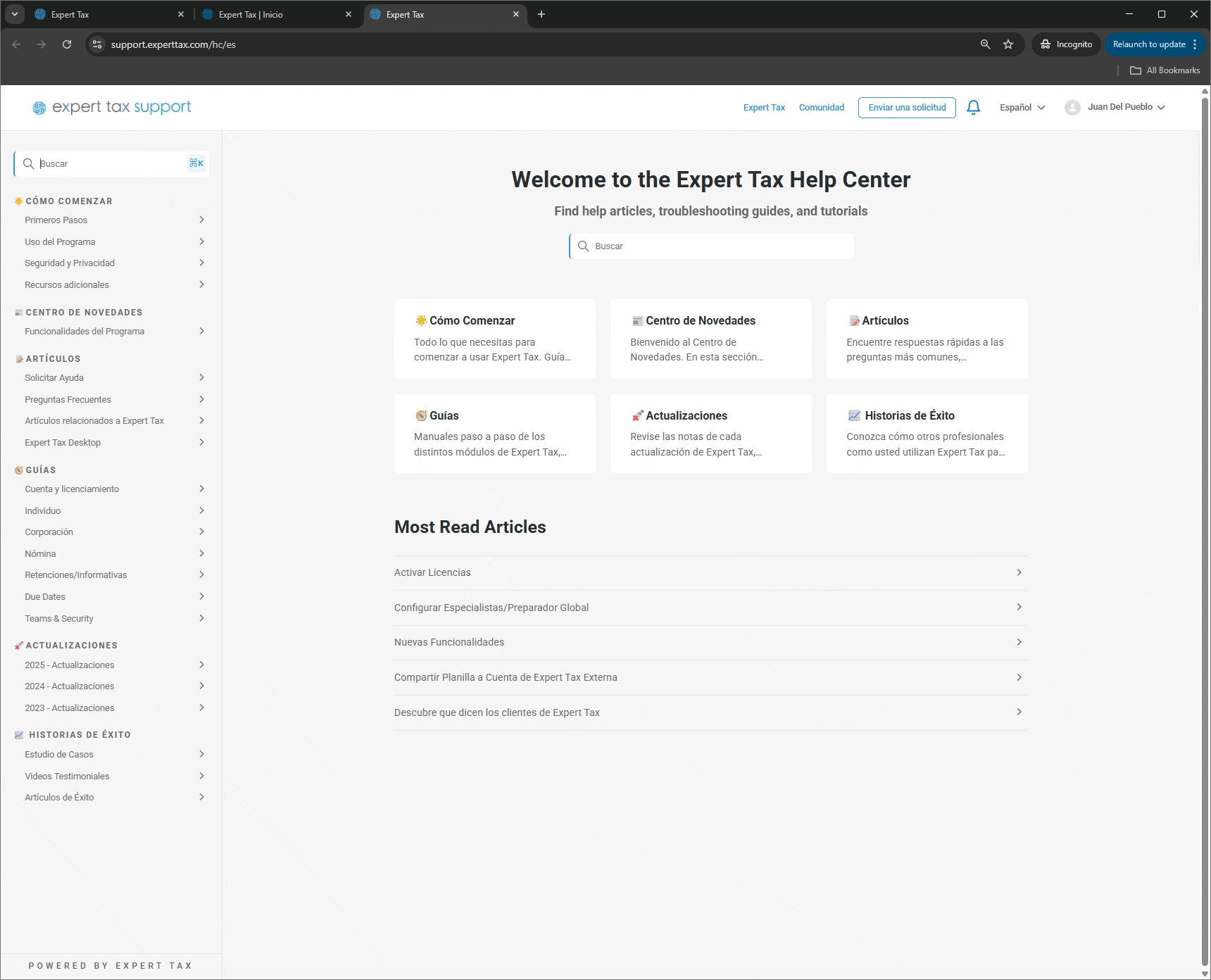
Task: Expand the Juan Del Pueblo account menu
Action: [1126, 107]
